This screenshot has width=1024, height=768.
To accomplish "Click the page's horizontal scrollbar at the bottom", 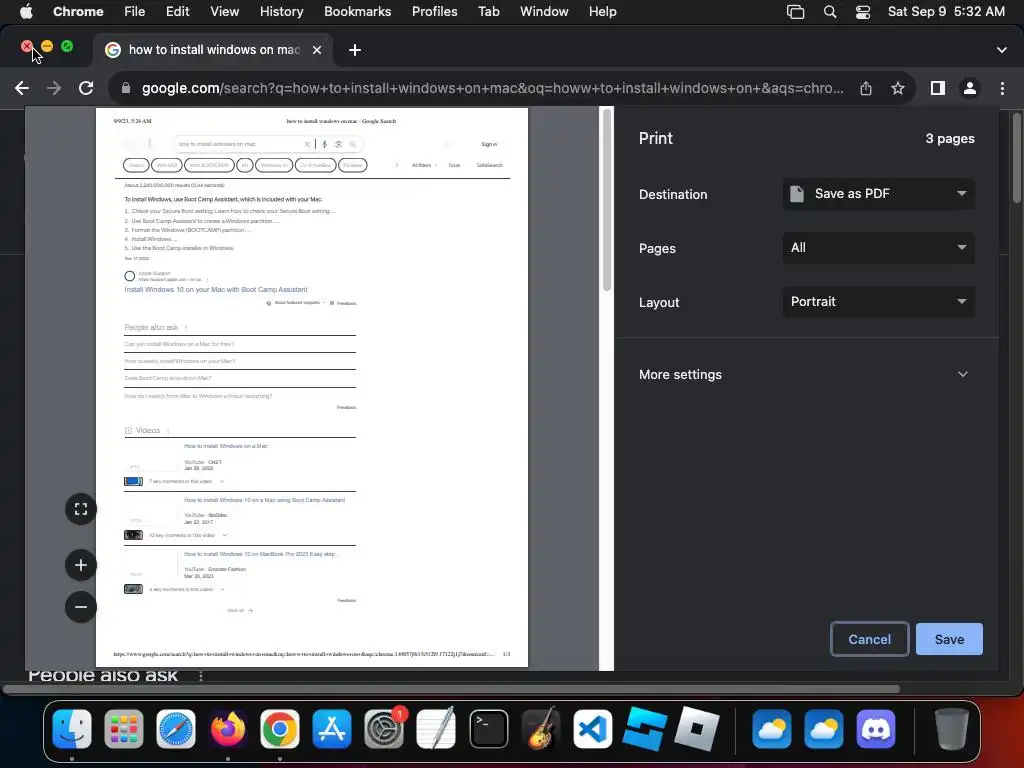I will [x=451, y=689].
